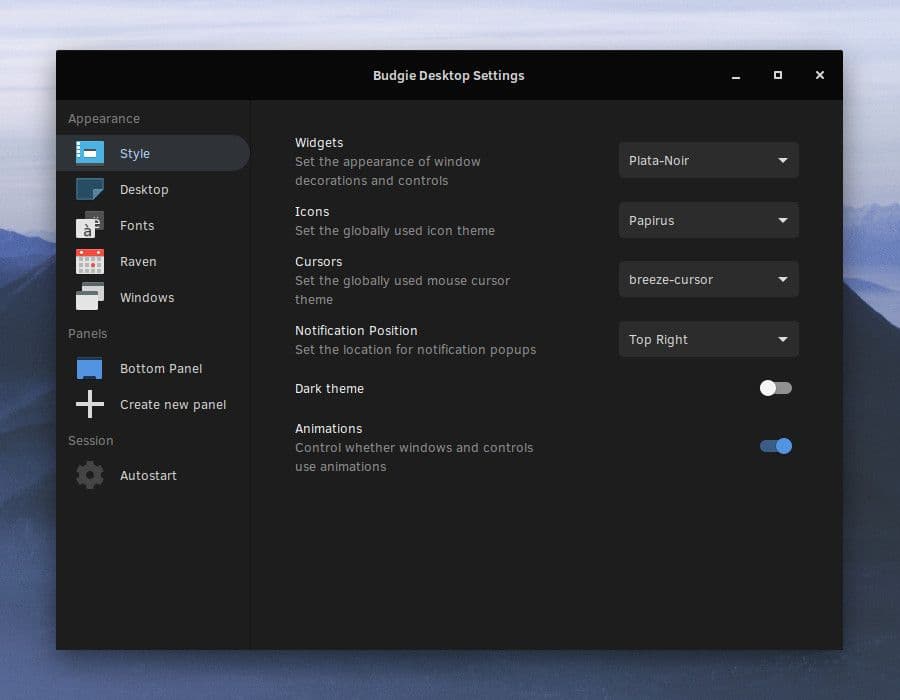Click the Windows stacked-windows icon
Image resolution: width=900 pixels, height=700 pixels.
click(x=90, y=297)
